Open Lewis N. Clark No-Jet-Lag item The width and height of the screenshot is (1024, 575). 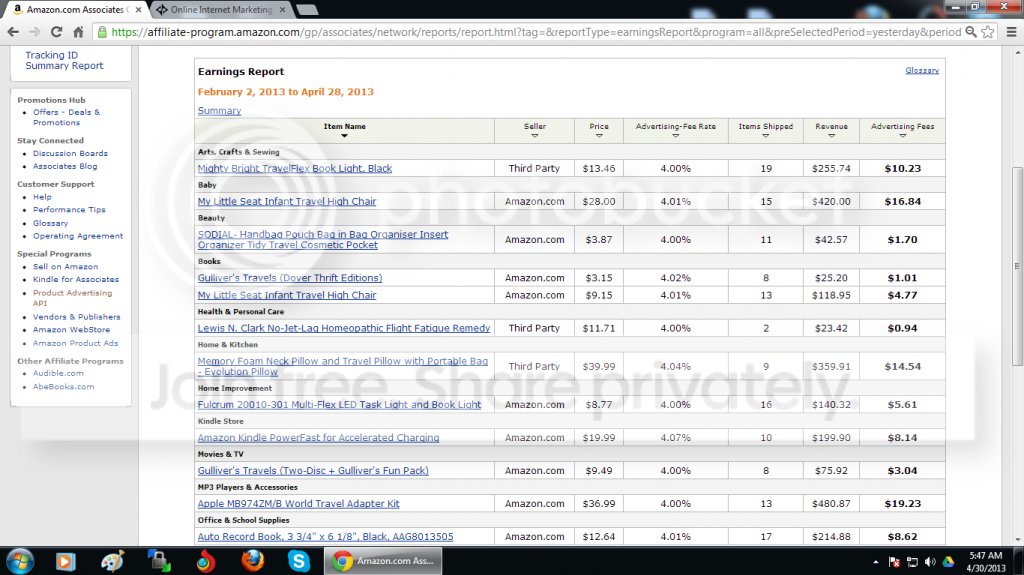pyautogui.click(x=344, y=328)
